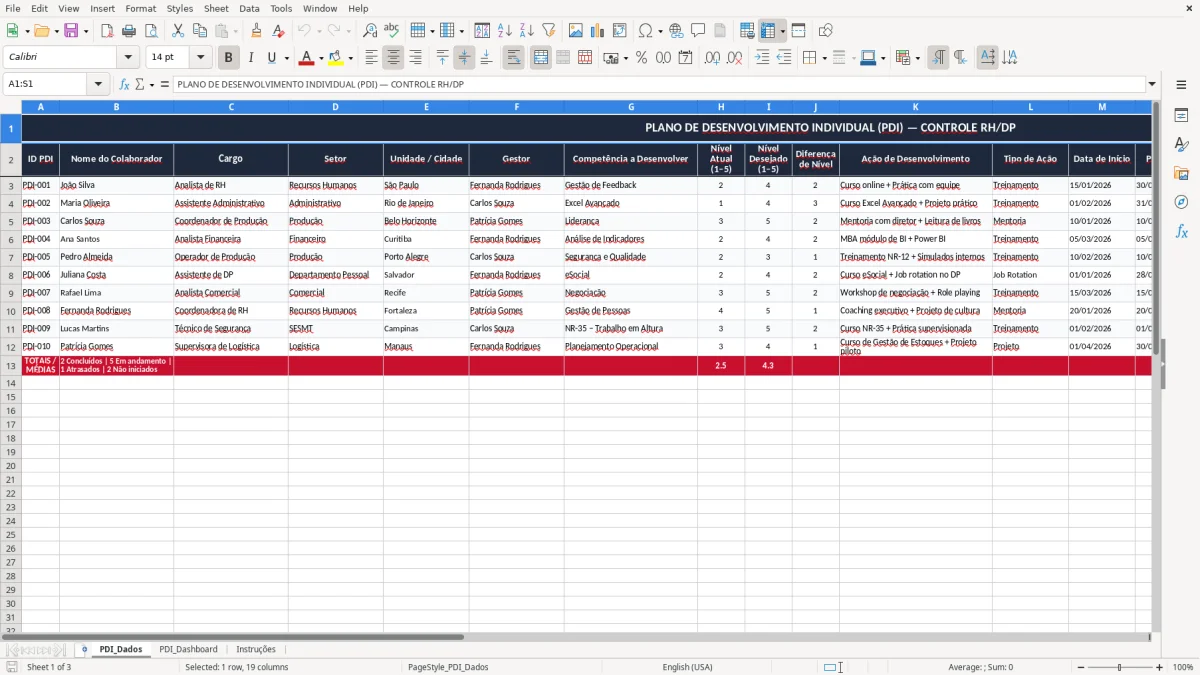Toggle Bold formatting
Viewport: 1200px width, 675px height.
point(229,58)
